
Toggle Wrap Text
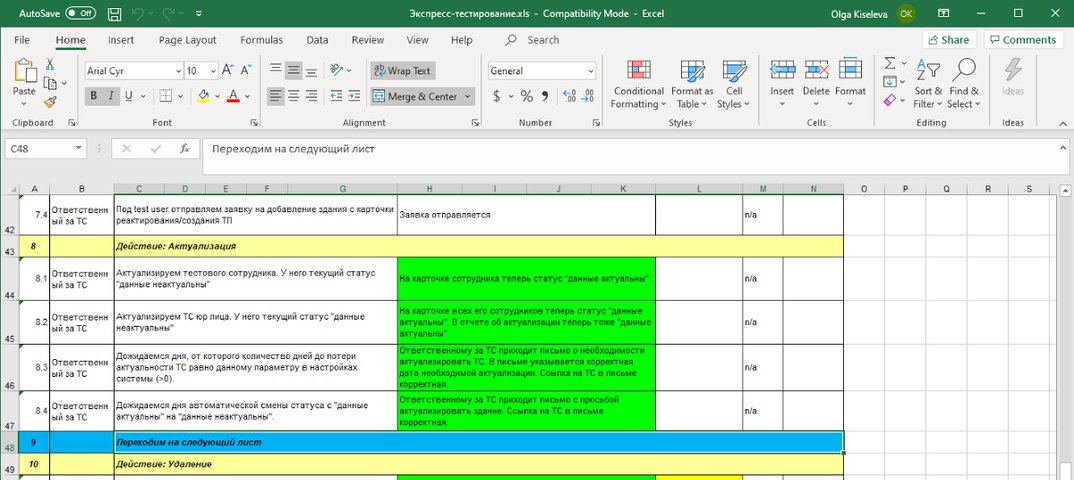[x=402, y=70]
